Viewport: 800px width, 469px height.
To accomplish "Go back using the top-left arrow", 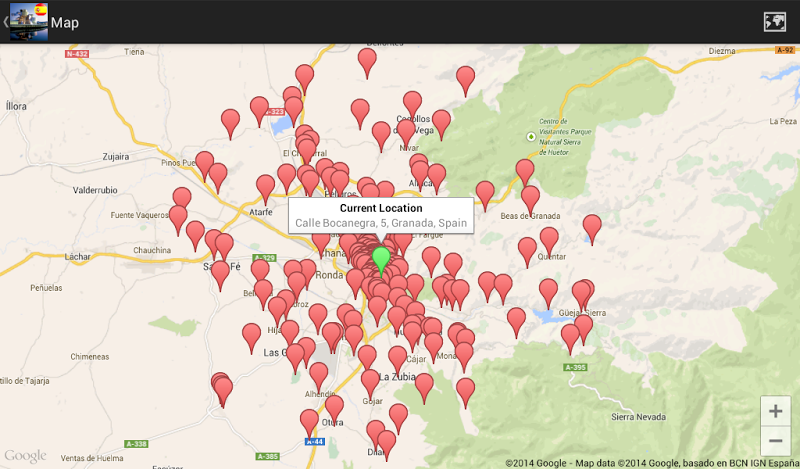I will point(5,22).
